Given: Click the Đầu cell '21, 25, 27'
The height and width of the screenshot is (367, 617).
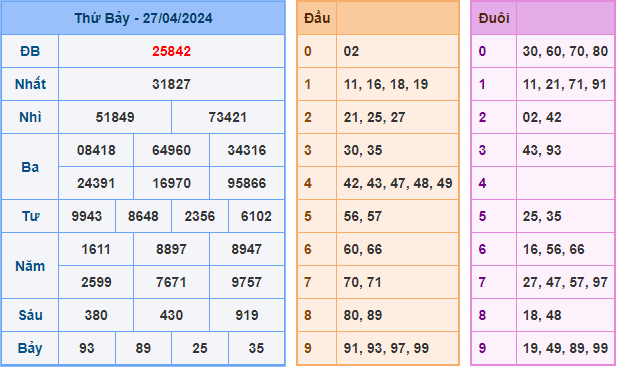Looking at the screenshot, I should pos(397,117).
